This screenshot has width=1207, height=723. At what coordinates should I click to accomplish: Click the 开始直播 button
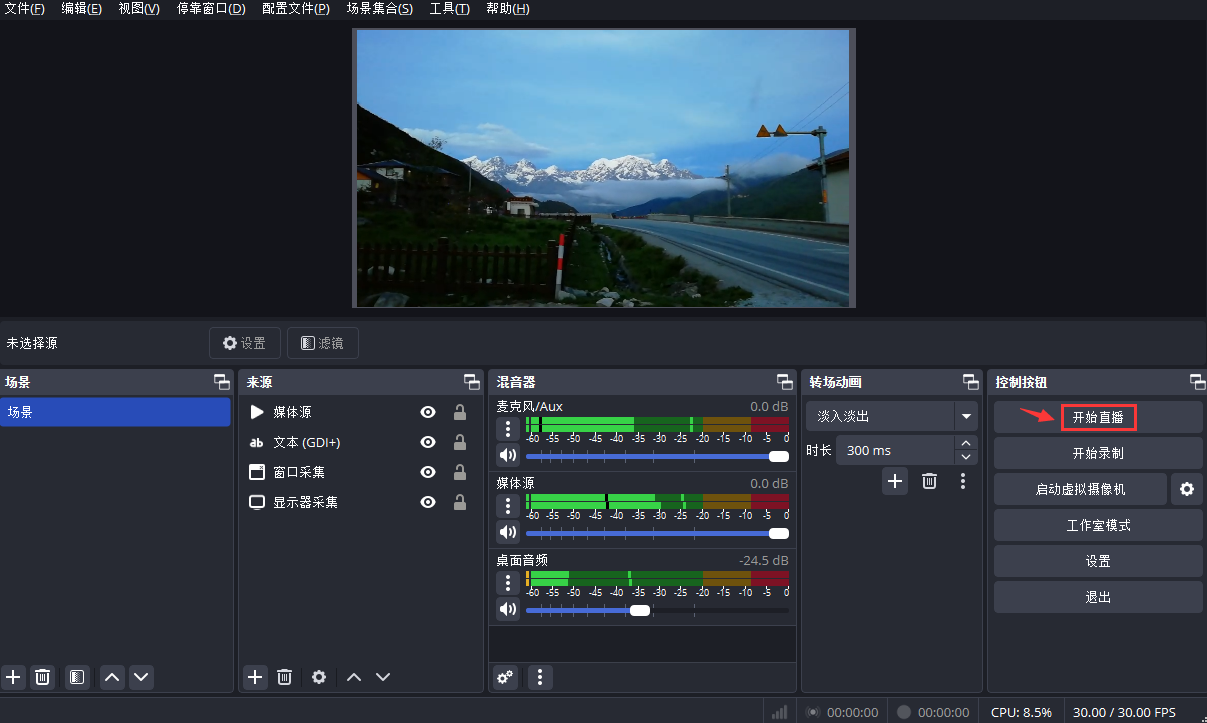1098,417
